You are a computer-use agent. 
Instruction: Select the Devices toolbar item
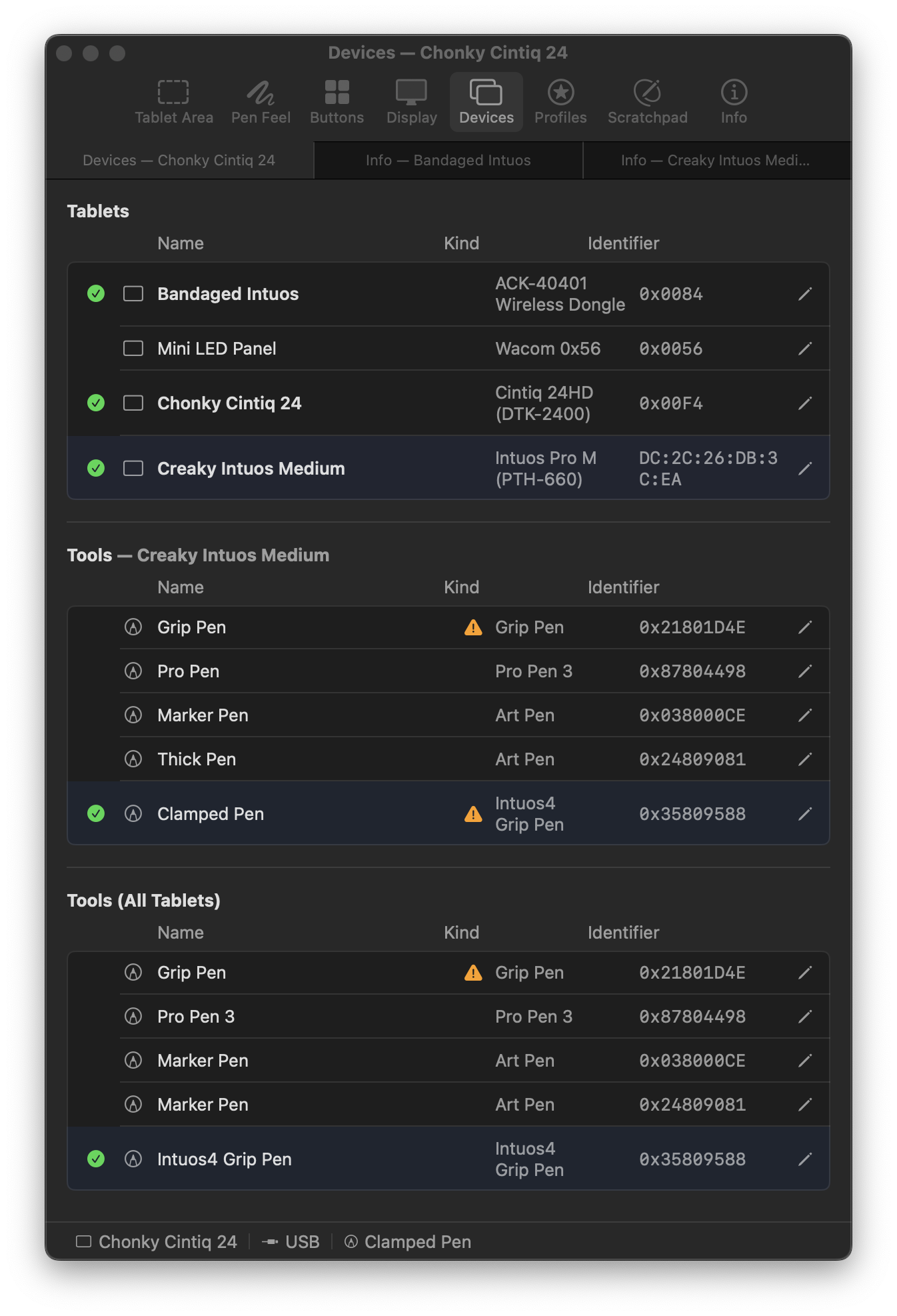pos(486,102)
